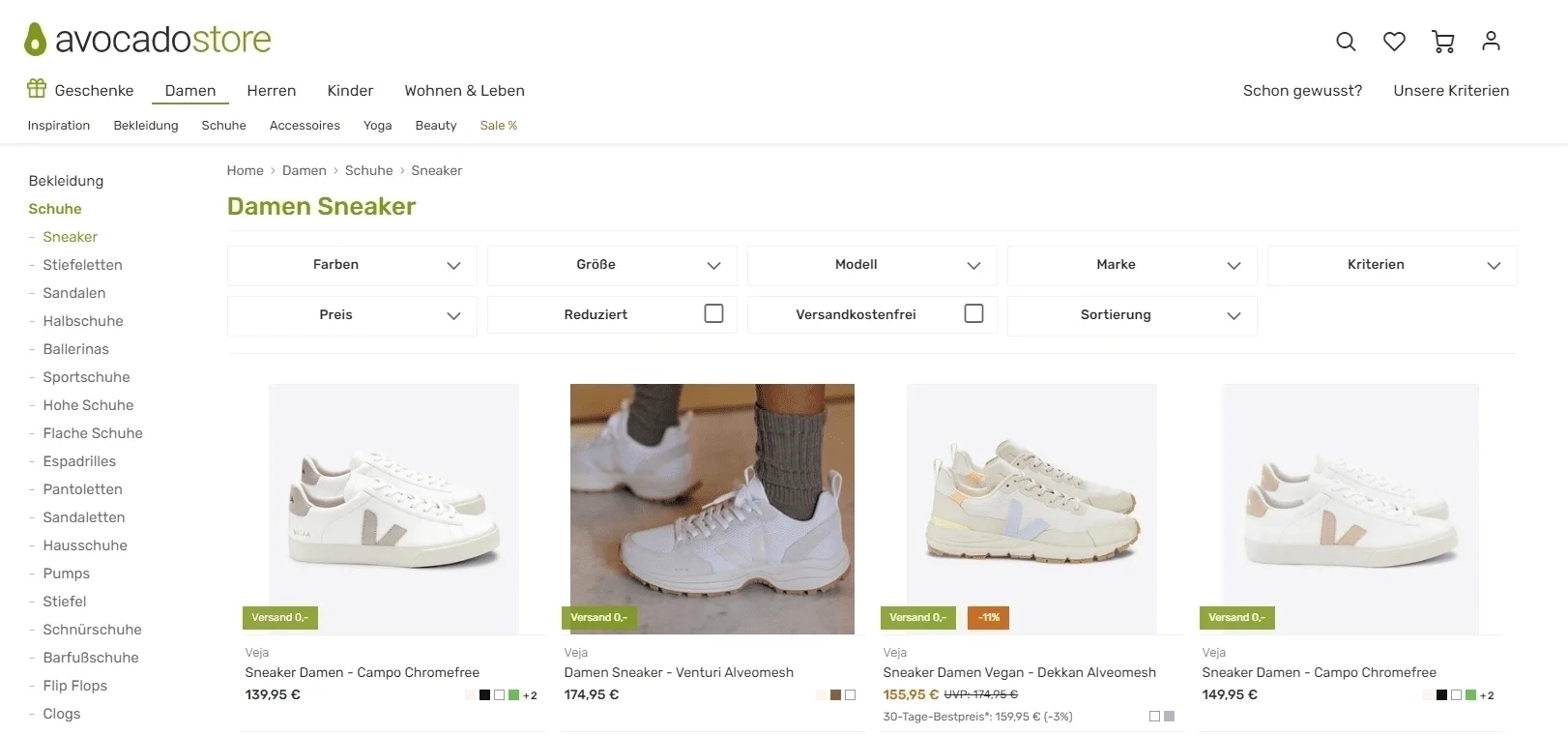Open the 149,95 € Campo Chromefree sneaker image
This screenshot has width=1568, height=735.
tap(1350, 509)
